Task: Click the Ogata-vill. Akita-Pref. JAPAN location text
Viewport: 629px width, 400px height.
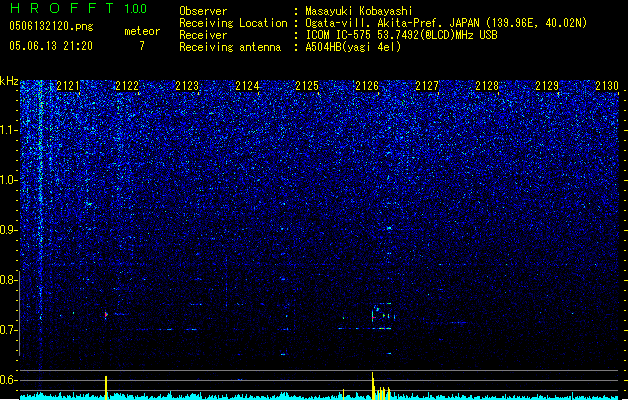Action: (x=446, y=23)
